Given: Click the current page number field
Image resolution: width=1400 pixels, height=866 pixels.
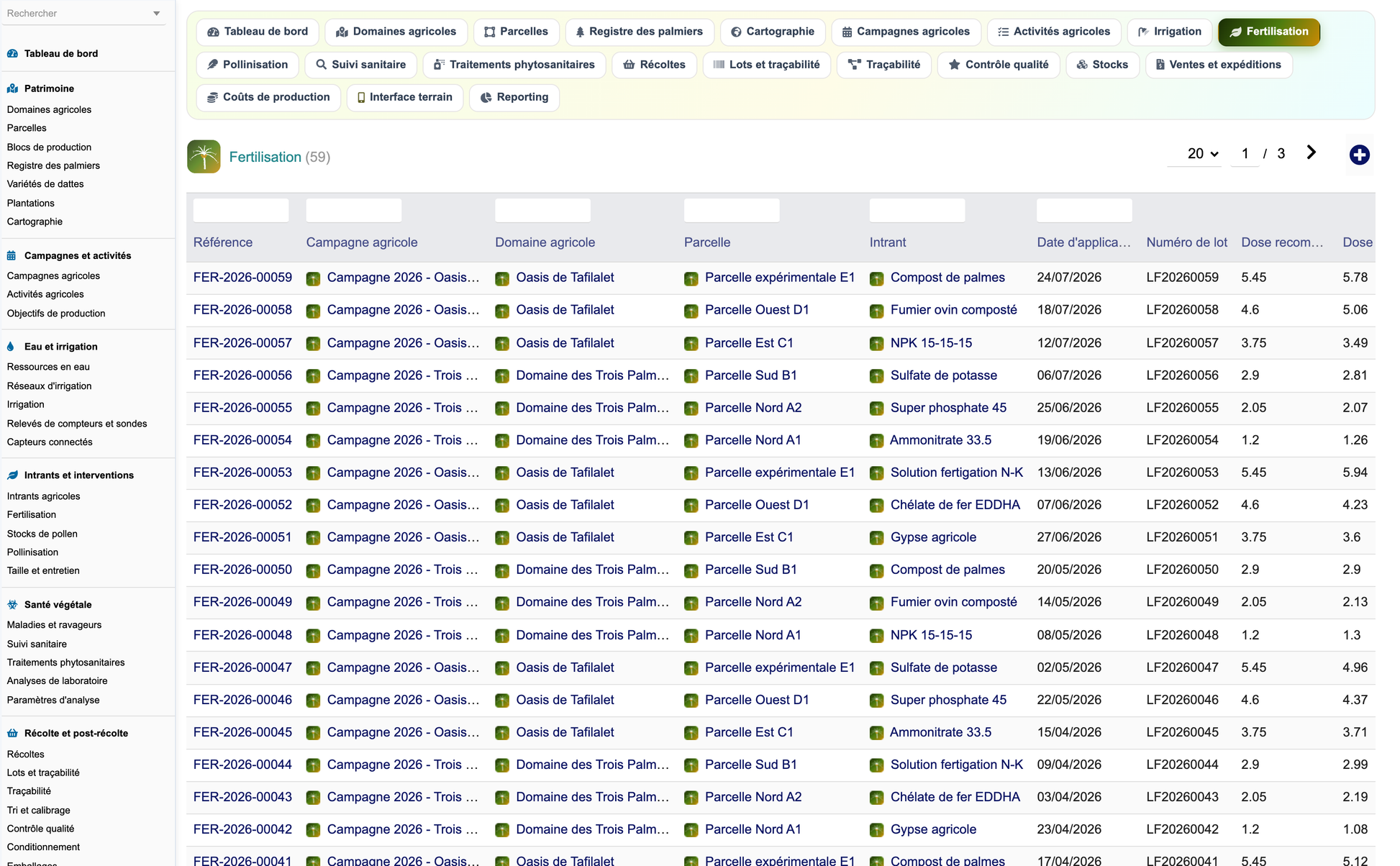Looking at the screenshot, I should (x=1245, y=154).
